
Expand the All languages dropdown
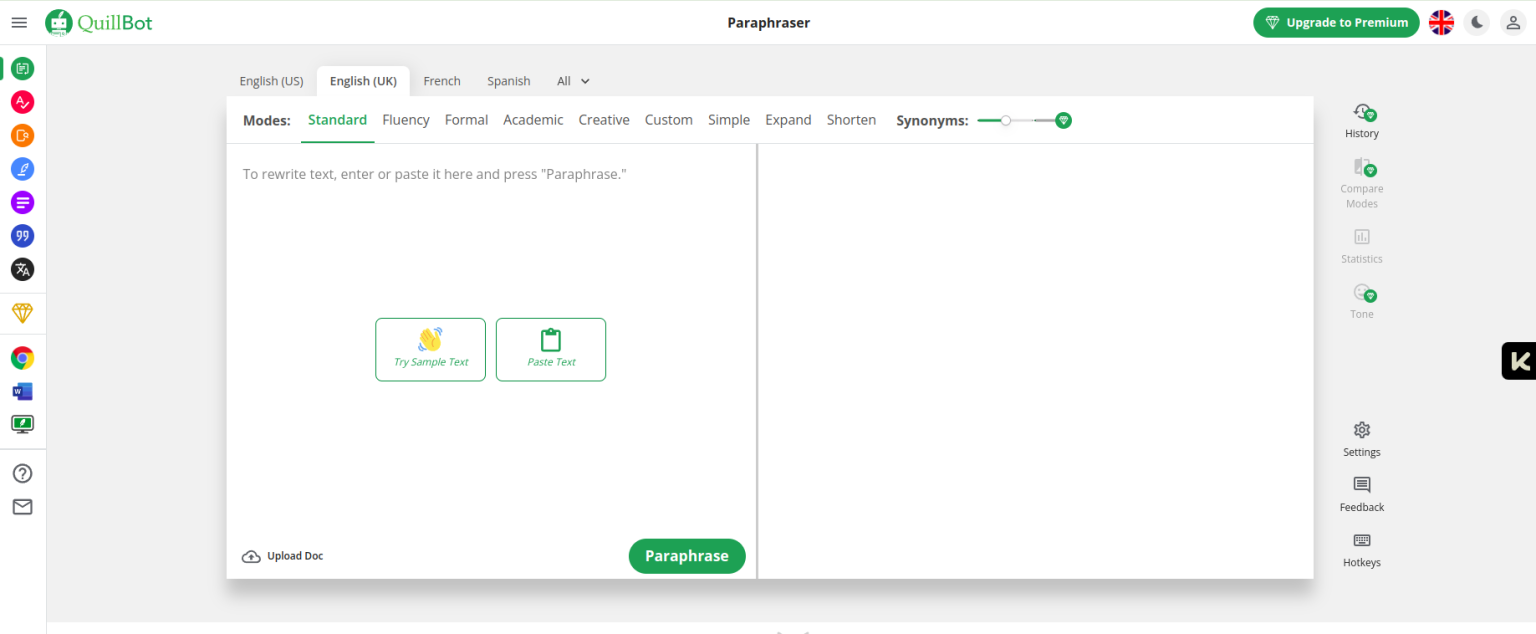click(x=573, y=81)
